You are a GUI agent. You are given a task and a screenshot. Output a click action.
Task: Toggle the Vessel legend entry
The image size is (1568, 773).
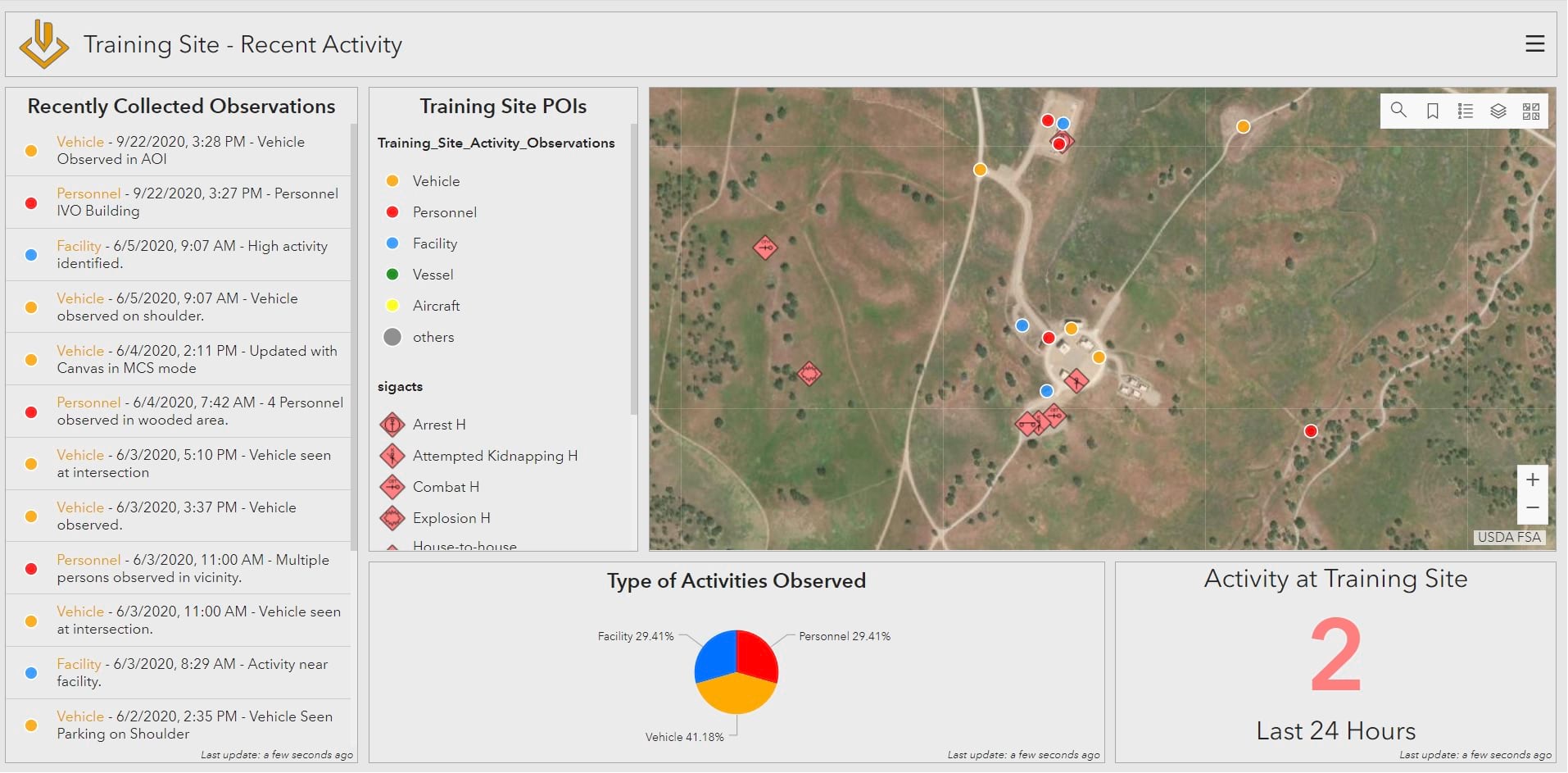(x=433, y=274)
